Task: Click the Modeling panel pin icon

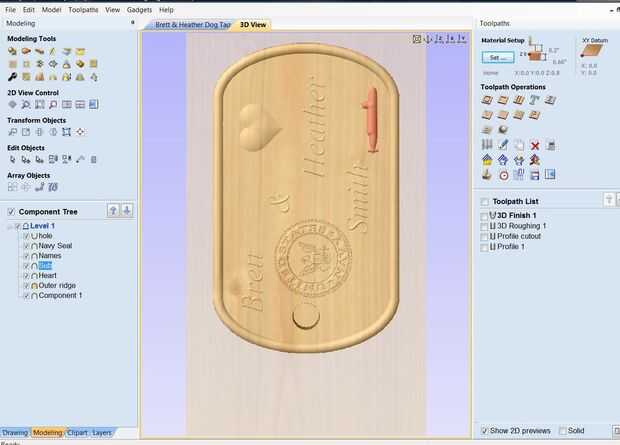Action: 133,23
